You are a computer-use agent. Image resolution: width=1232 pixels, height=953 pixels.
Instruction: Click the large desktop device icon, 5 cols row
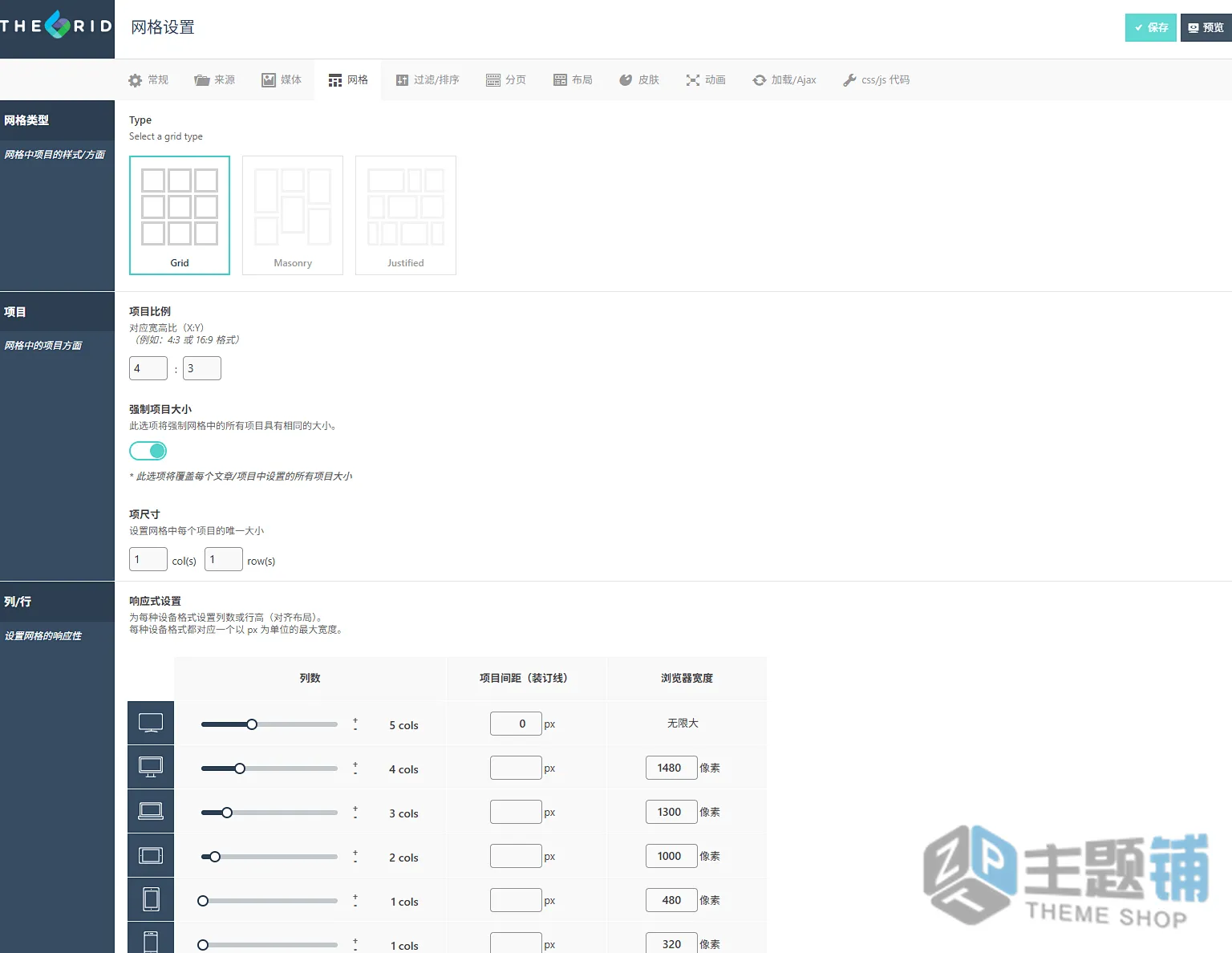click(x=151, y=723)
